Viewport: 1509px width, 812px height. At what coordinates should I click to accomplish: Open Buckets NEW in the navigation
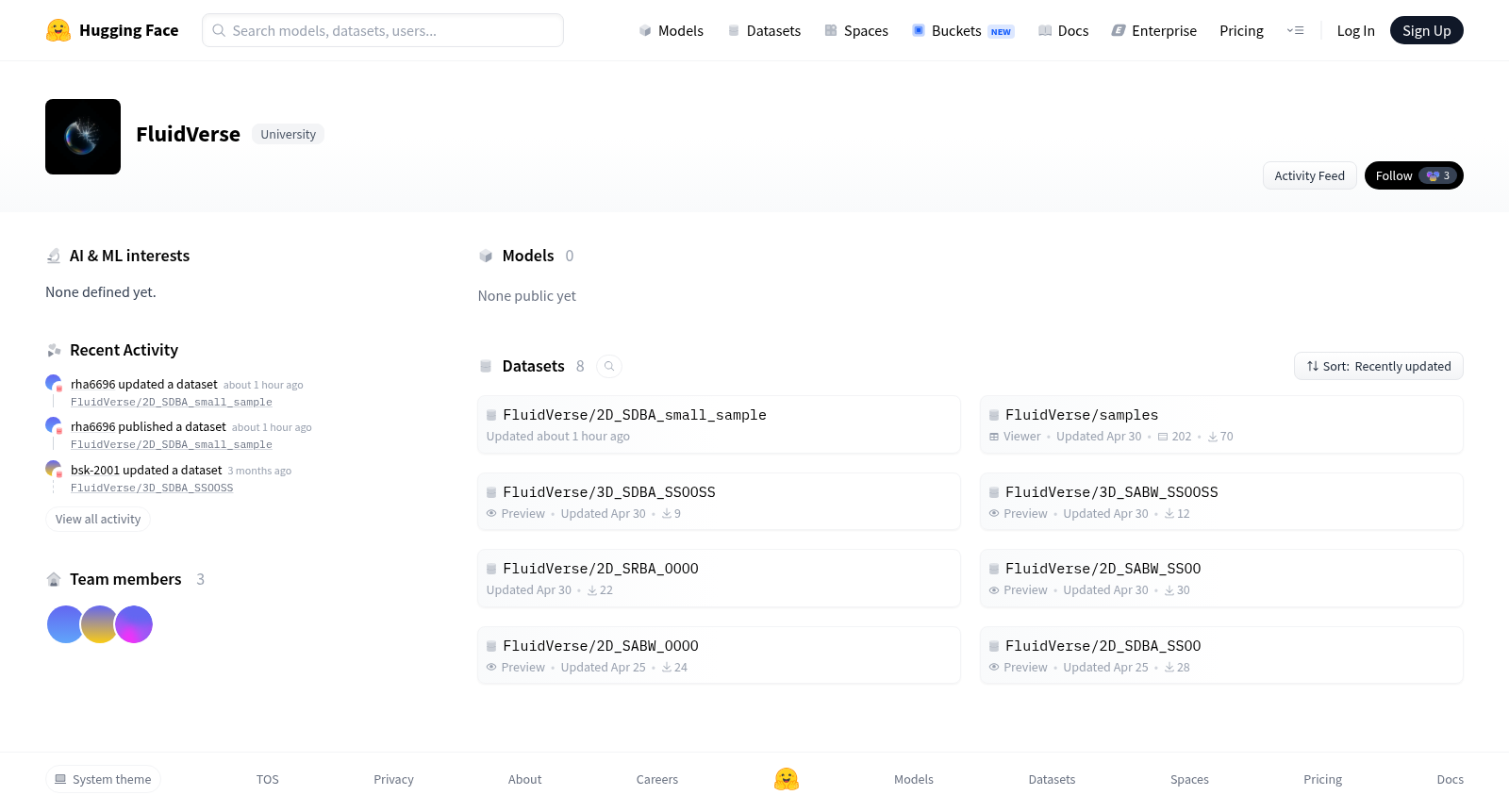tap(963, 30)
